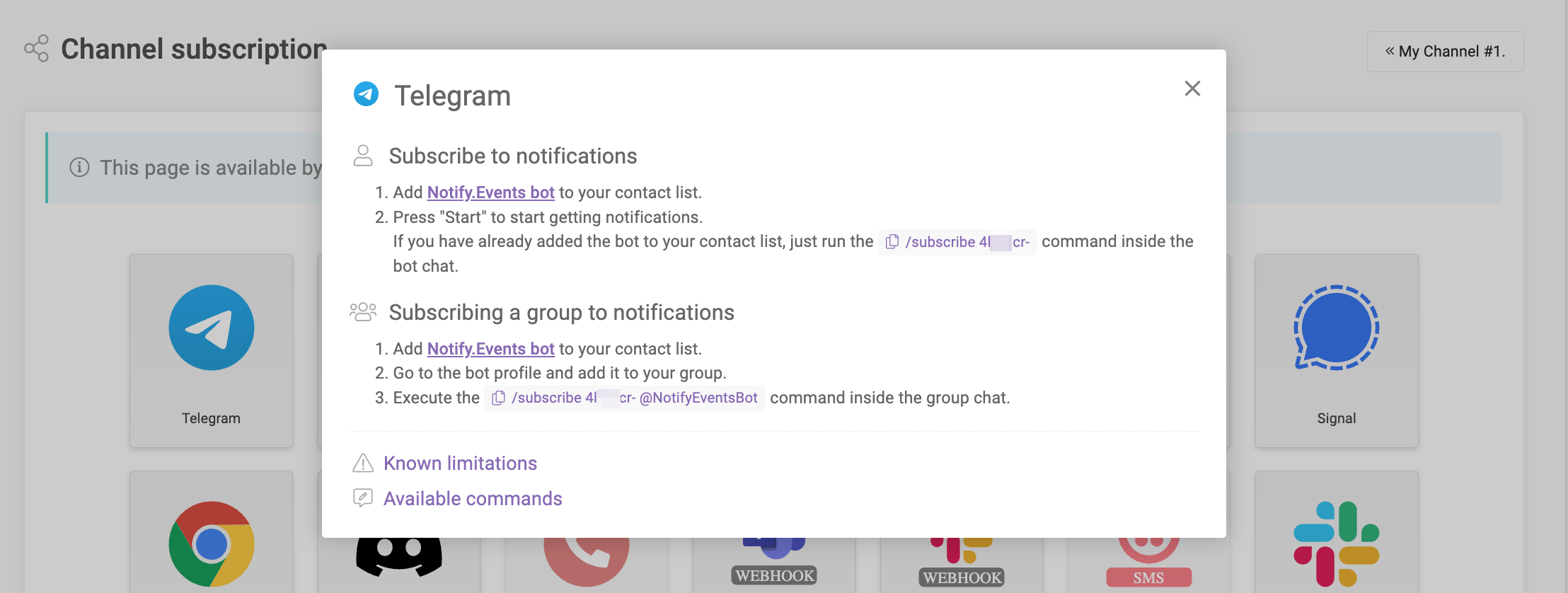1568x593 pixels.
Task: Open Notify.Events bot link under Subscribe to notifications
Action: pos(490,192)
